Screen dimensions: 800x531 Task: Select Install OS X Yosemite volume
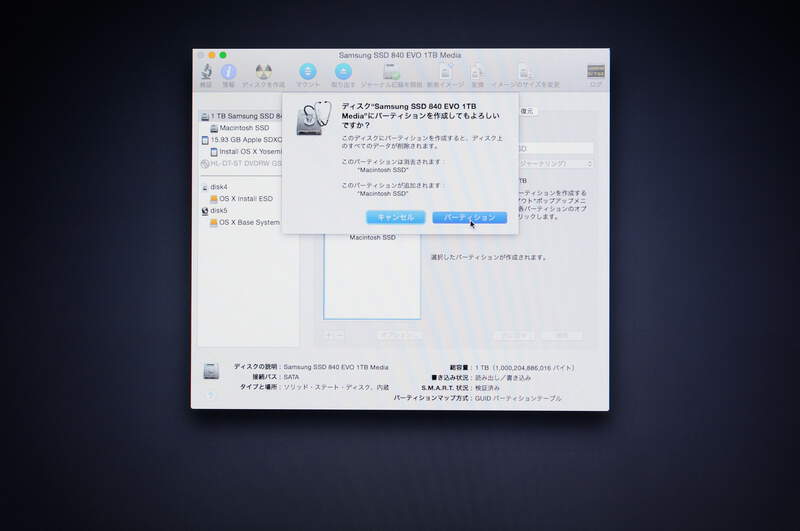[x=246, y=151]
